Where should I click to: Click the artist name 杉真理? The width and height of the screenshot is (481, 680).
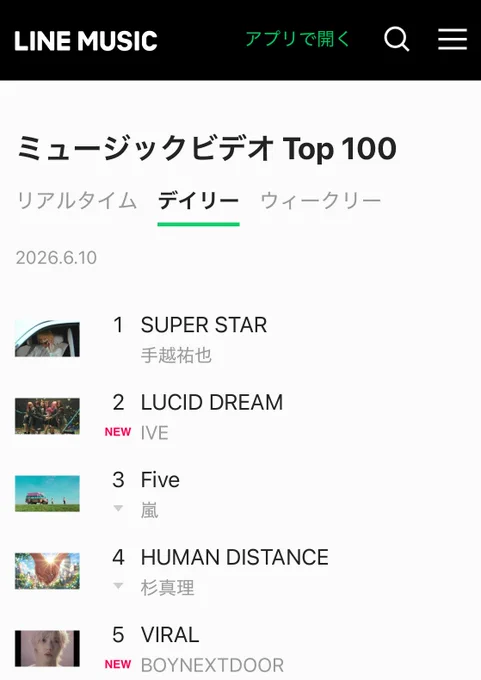tap(167, 588)
